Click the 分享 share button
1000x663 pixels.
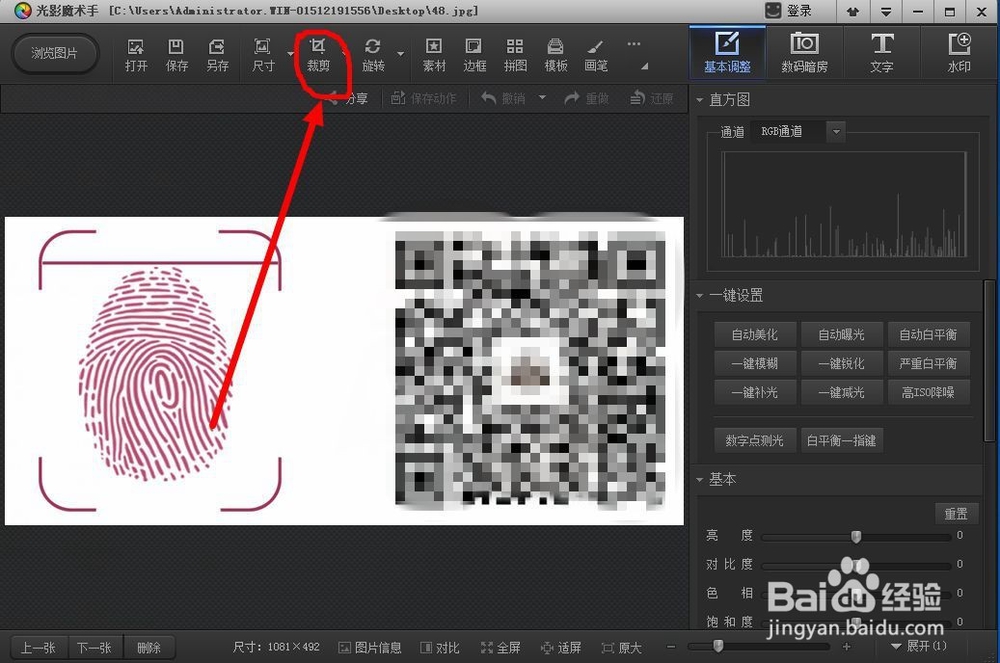point(348,98)
